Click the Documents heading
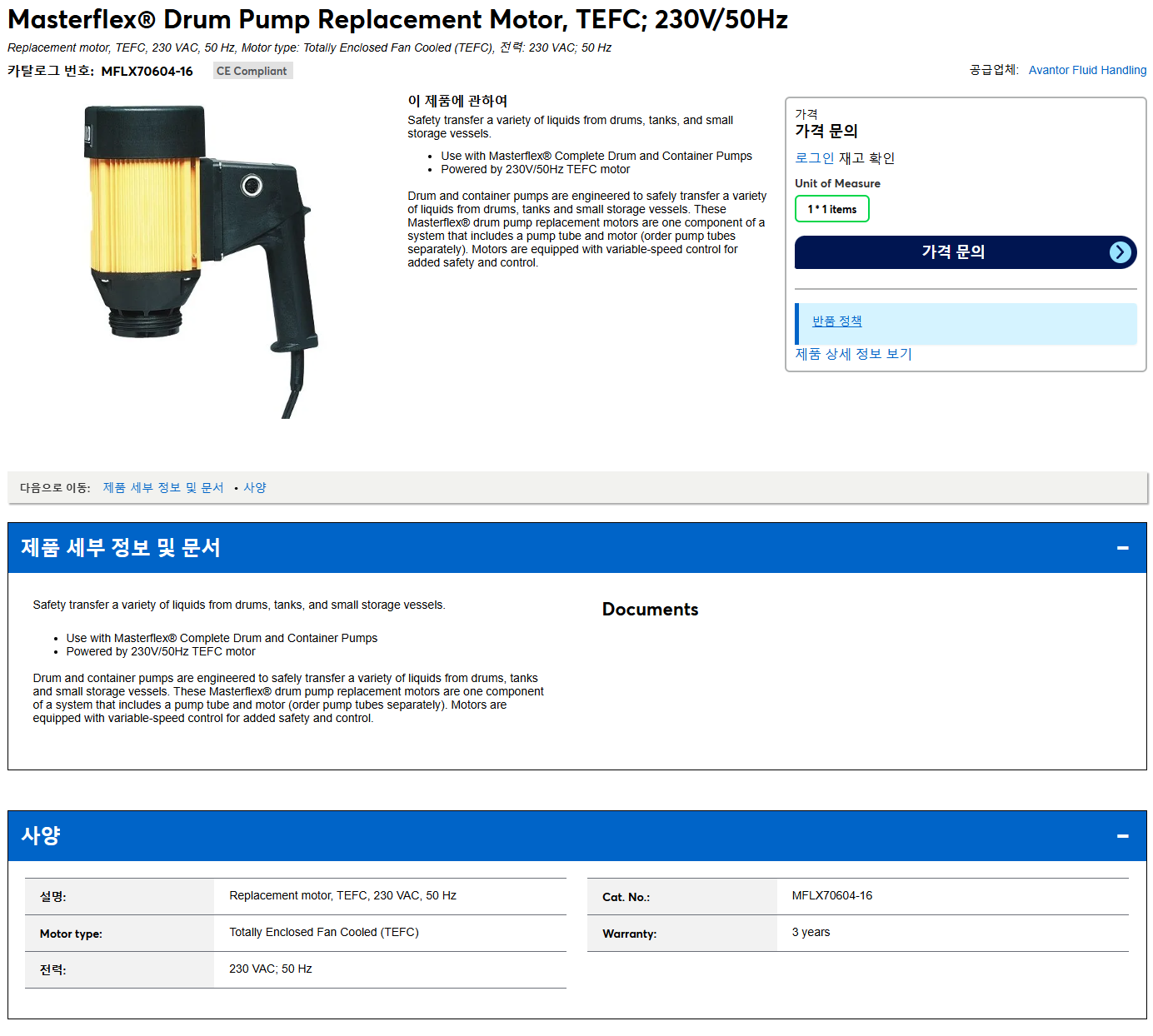 pyautogui.click(x=650, y=610)
